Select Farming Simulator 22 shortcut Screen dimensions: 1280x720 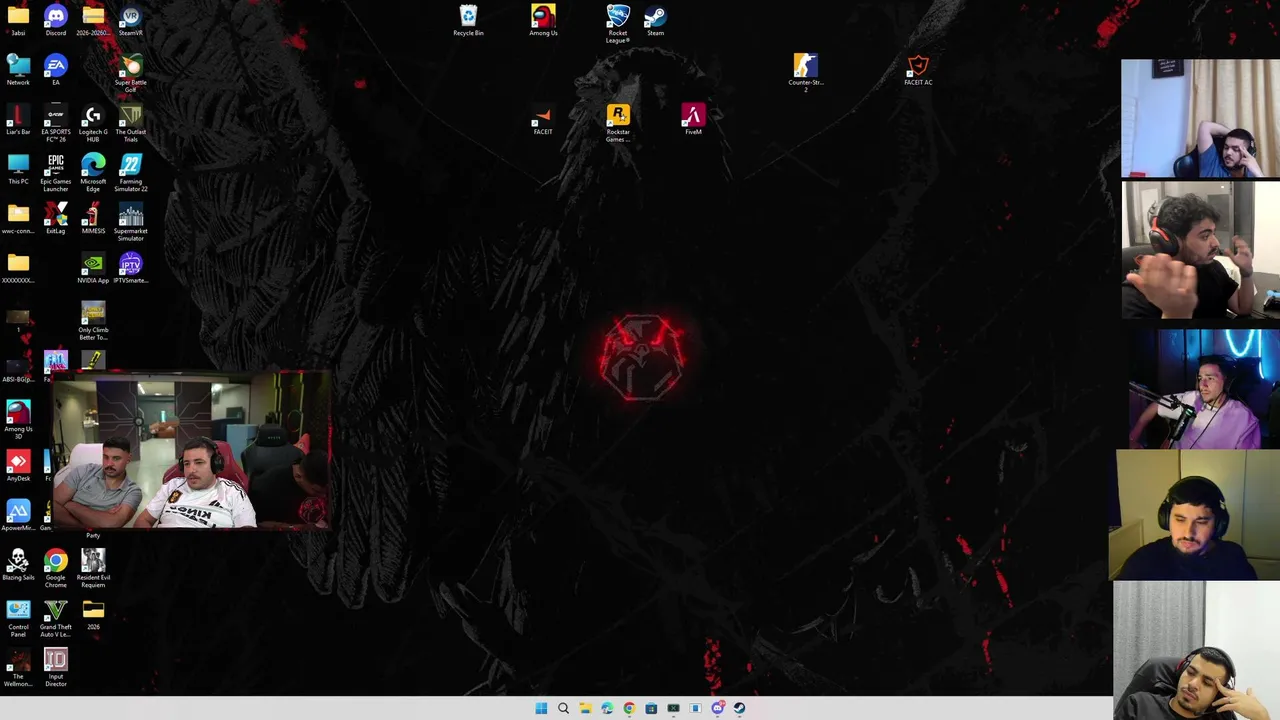[131, 173]
